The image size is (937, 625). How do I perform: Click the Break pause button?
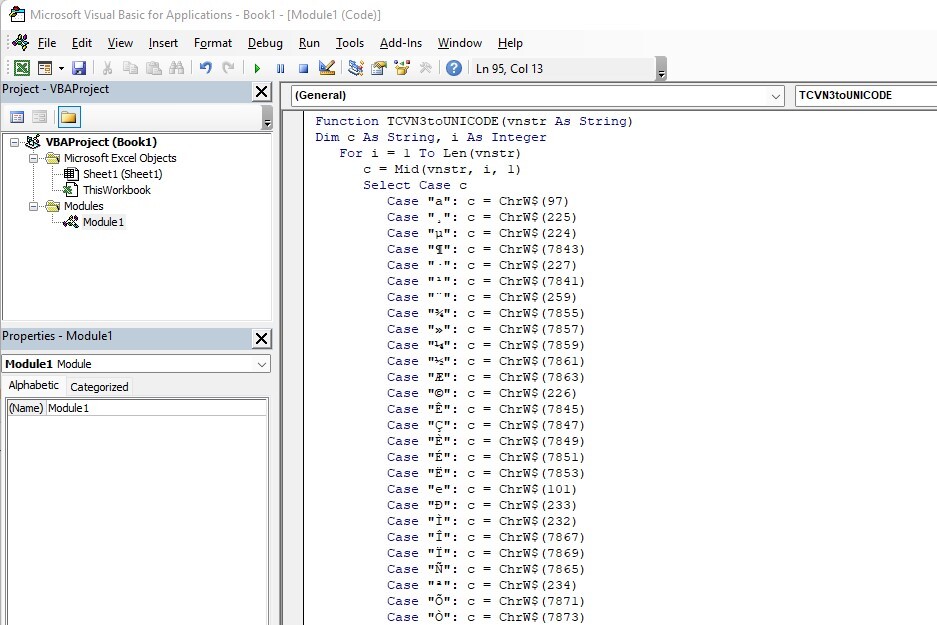280,69
